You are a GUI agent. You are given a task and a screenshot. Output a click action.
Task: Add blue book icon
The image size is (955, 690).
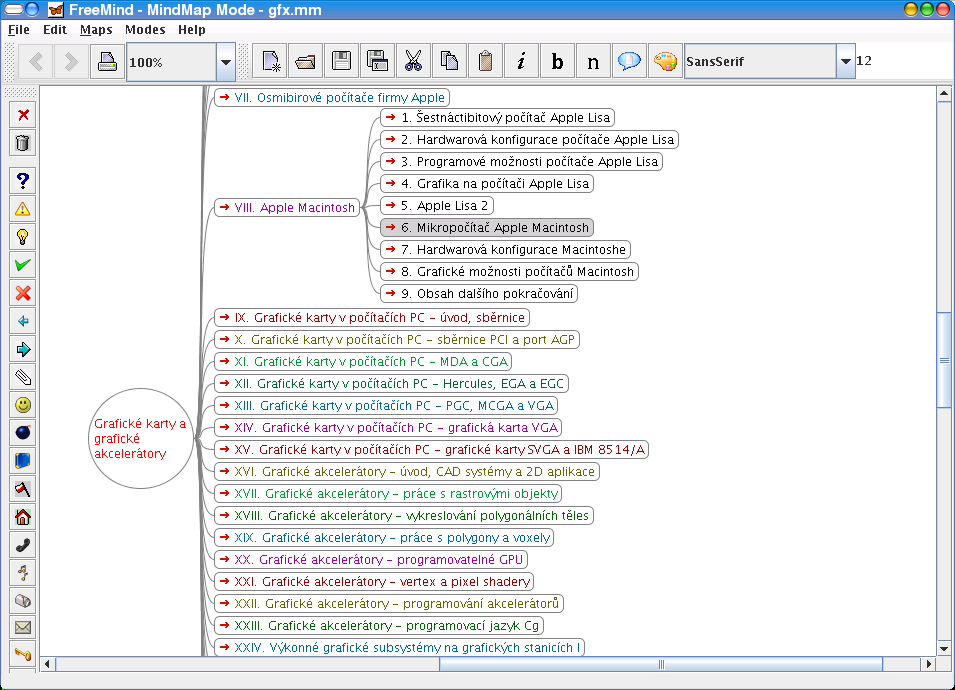23,461
